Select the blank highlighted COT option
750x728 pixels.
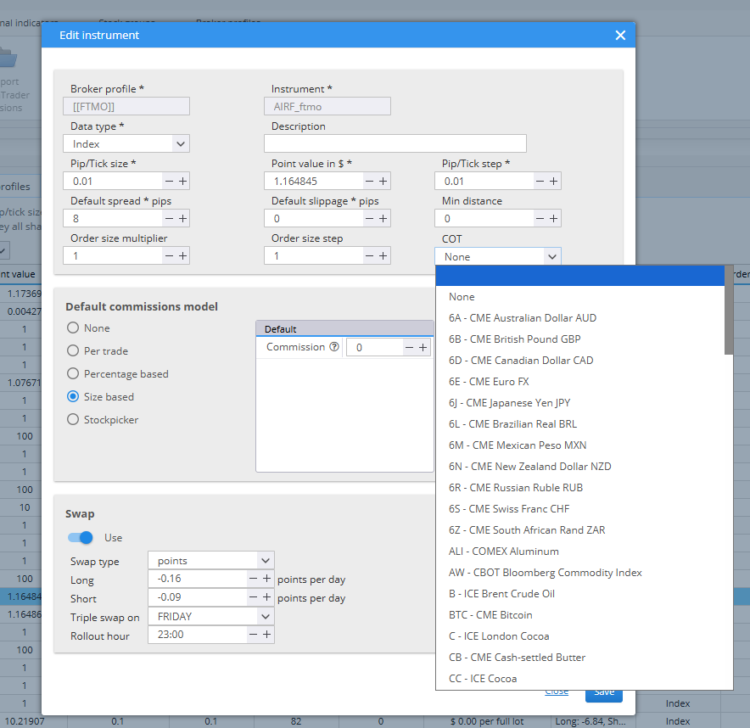(x=580, y=276)
